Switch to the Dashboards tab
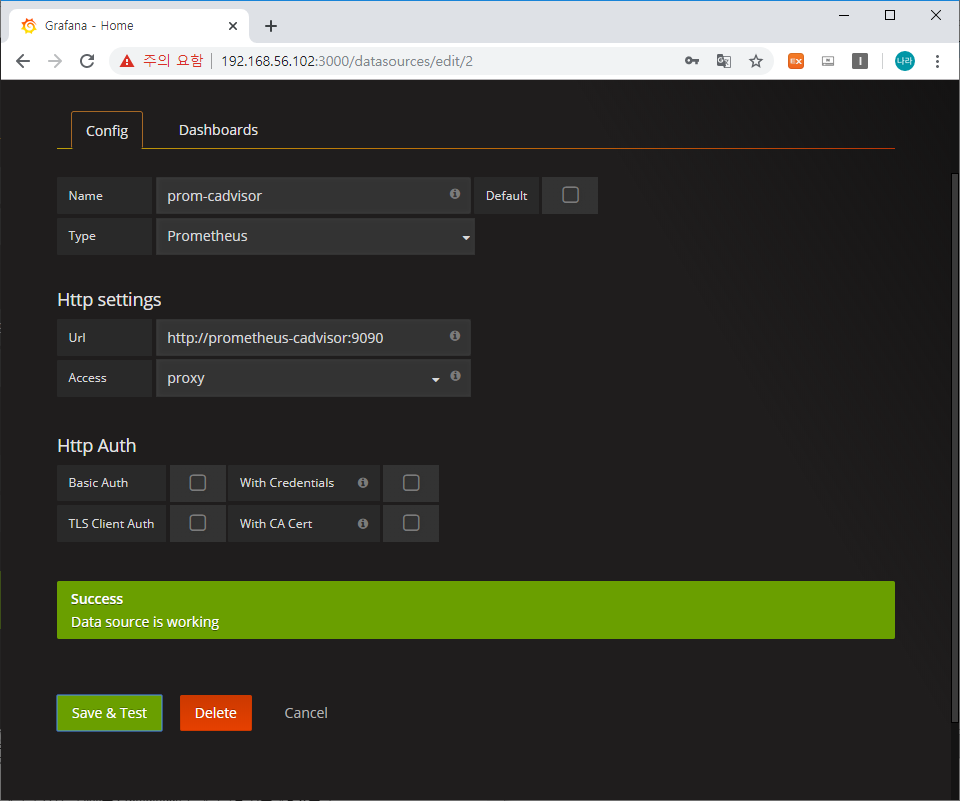The width and height of the screenshot is (960, 801). tap(219, 130)
